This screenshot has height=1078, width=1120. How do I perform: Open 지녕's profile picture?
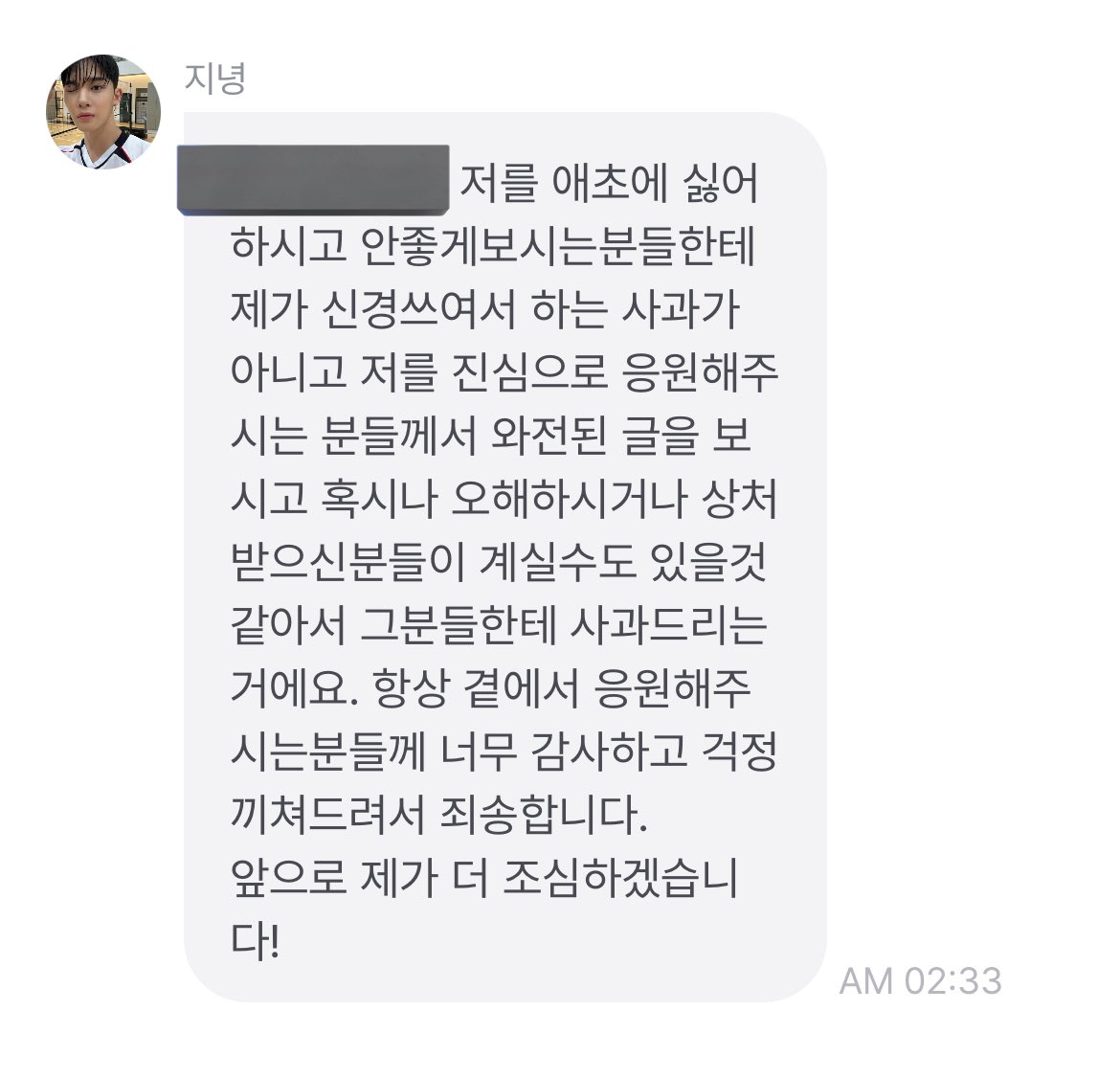point(103,111)
